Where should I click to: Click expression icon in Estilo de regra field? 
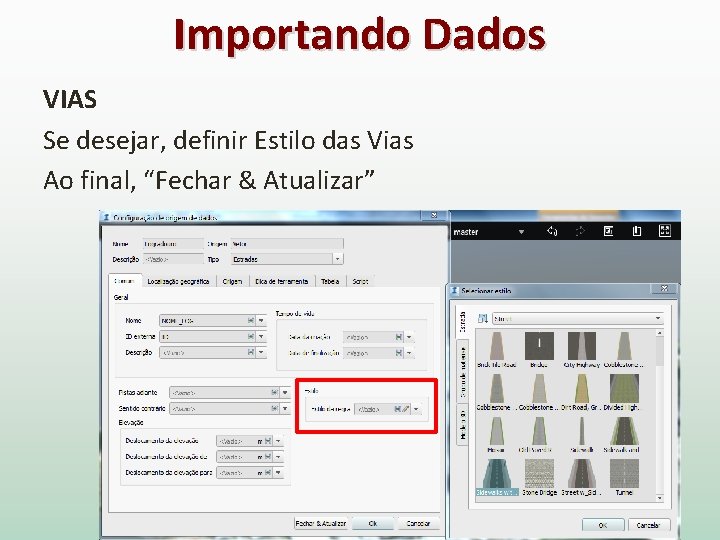[x=398, y=409]
